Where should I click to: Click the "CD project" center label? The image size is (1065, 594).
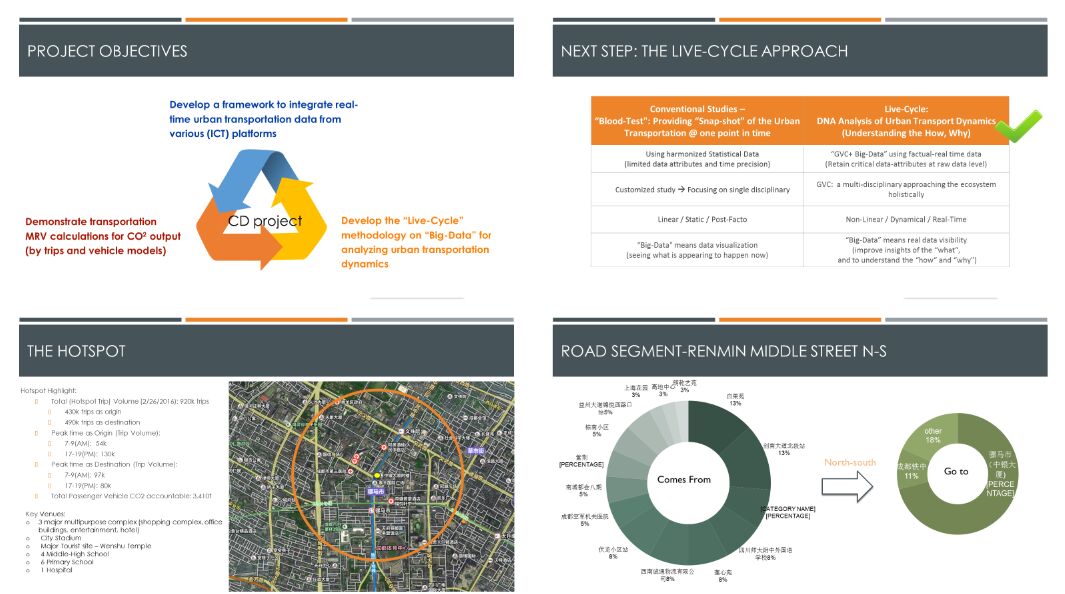pyautogui.click(x=264, y=221)
